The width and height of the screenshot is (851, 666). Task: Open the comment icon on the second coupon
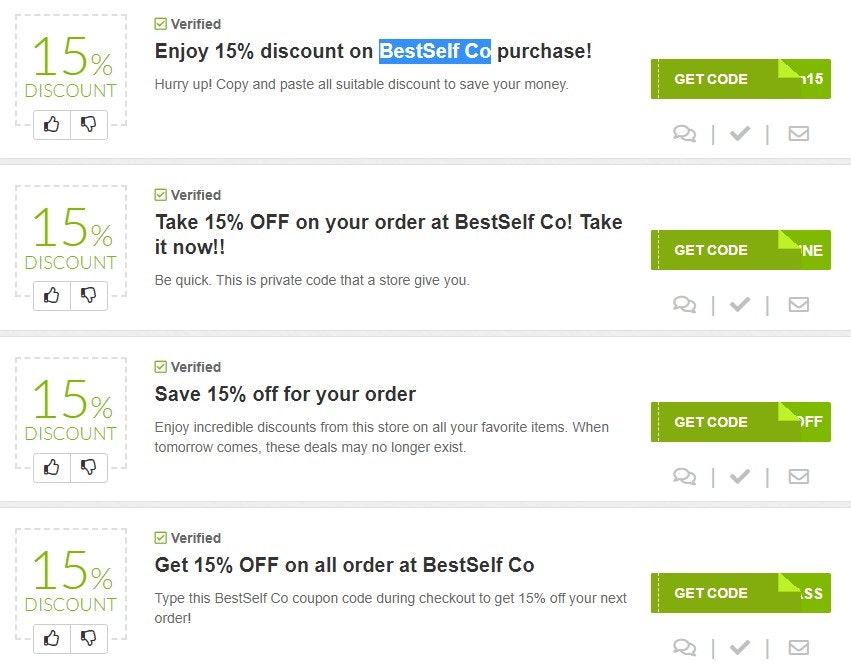[685, 305]
